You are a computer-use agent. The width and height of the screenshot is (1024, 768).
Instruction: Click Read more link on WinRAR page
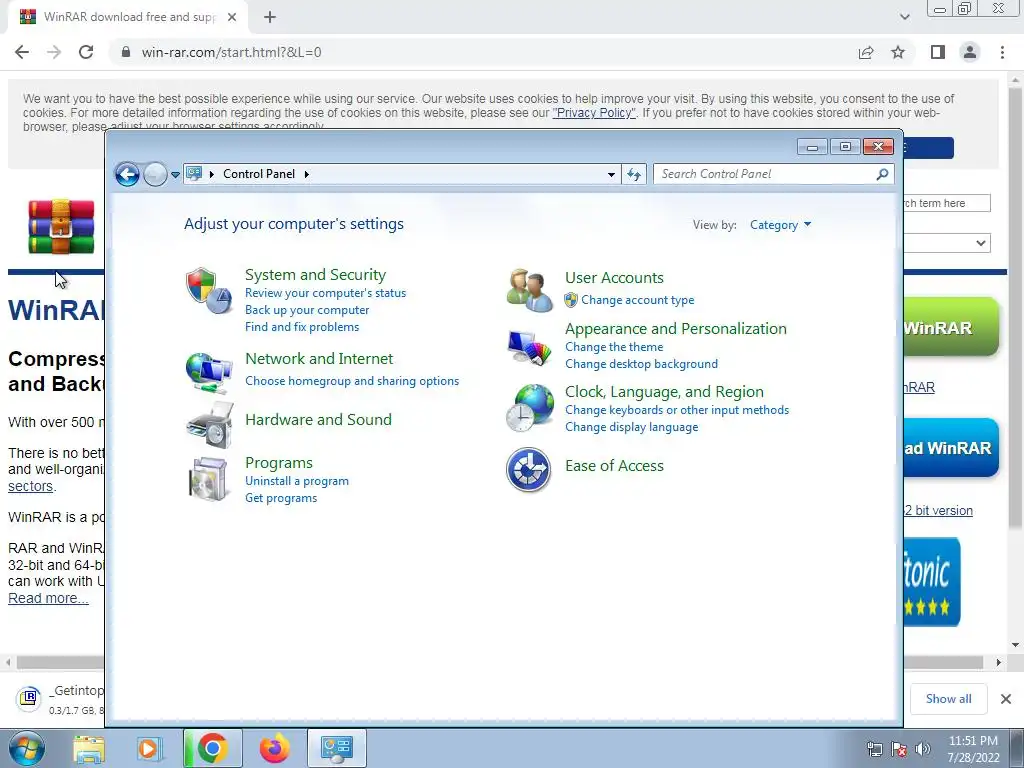[x=48, y=598]
